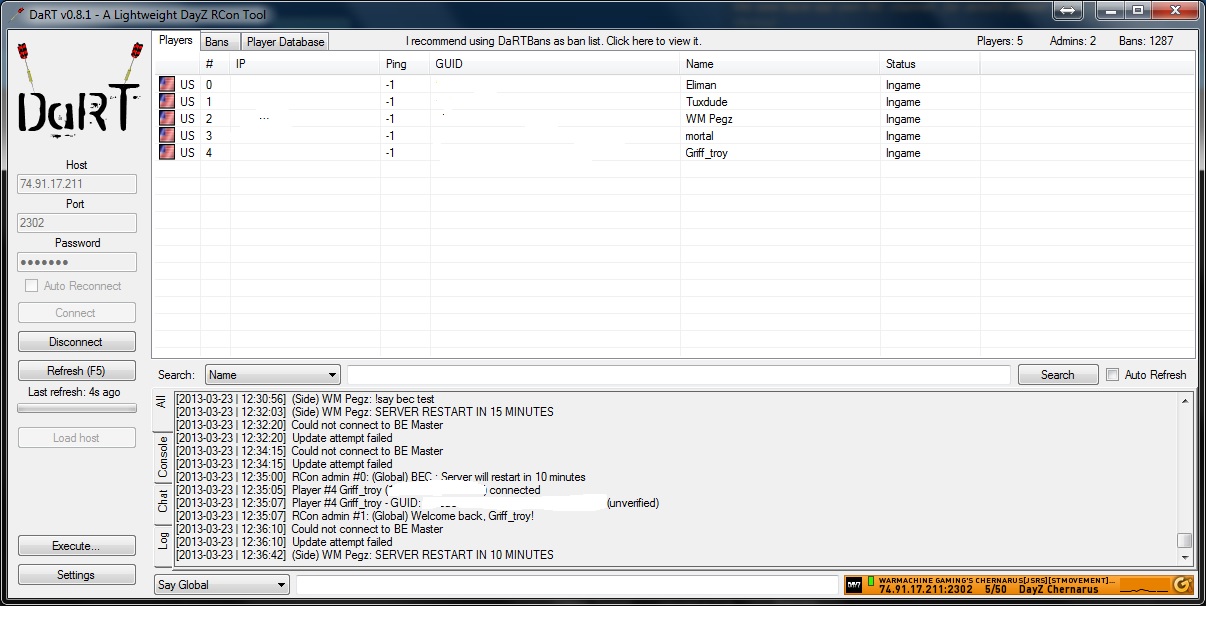Viewport: 1206px width, 630px height.
Task: Sort players by the Name column header
Action: tap(780, 64)
